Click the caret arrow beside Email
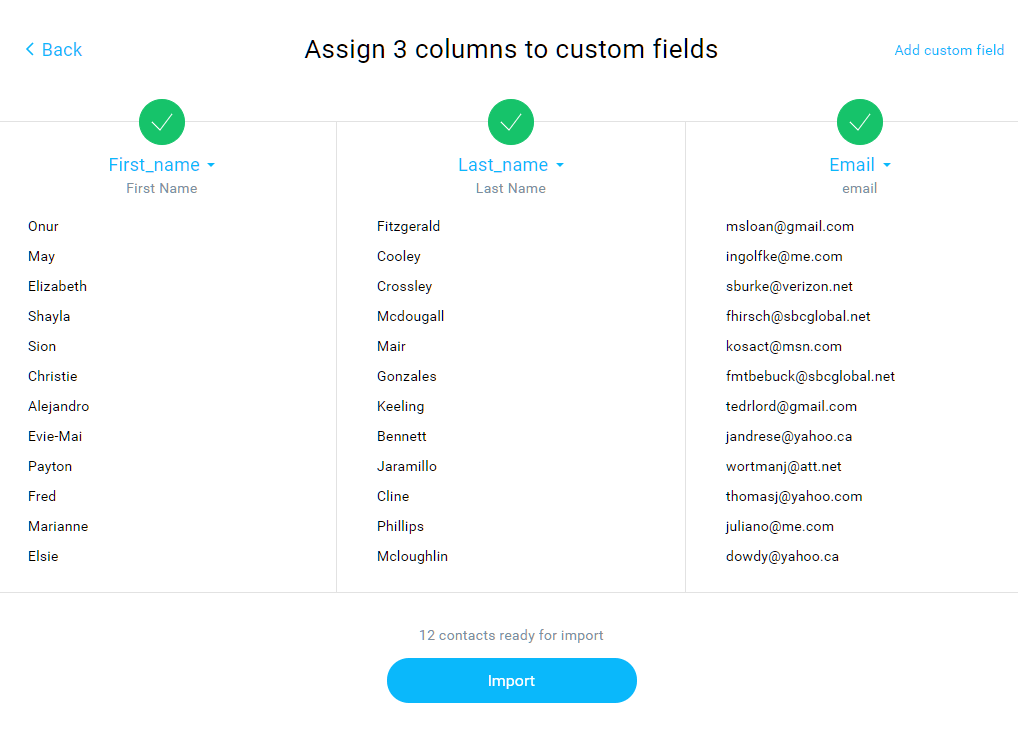The width and height of the screenshot is (1018, 731). pyautogui.click(x=887, y=166)
